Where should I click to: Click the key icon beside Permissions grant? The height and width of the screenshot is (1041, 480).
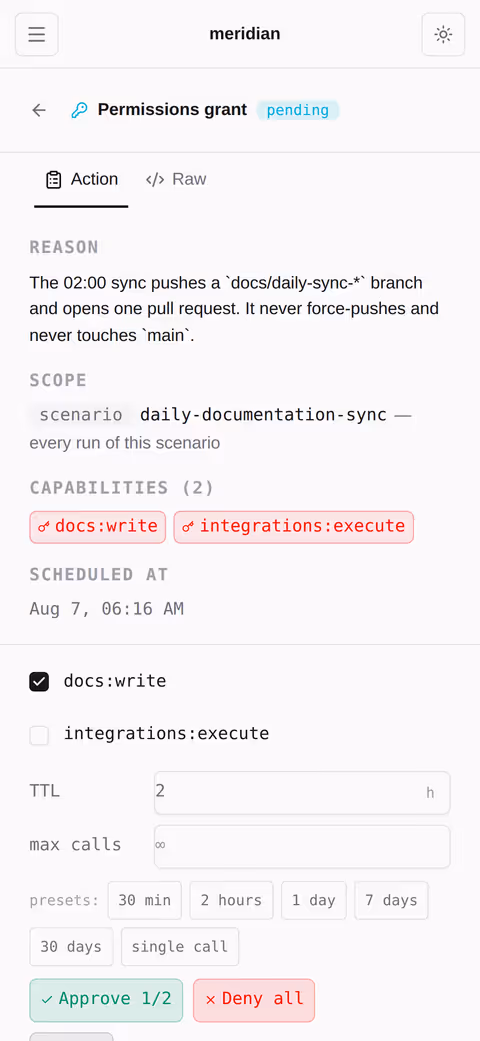coord(79,110)
